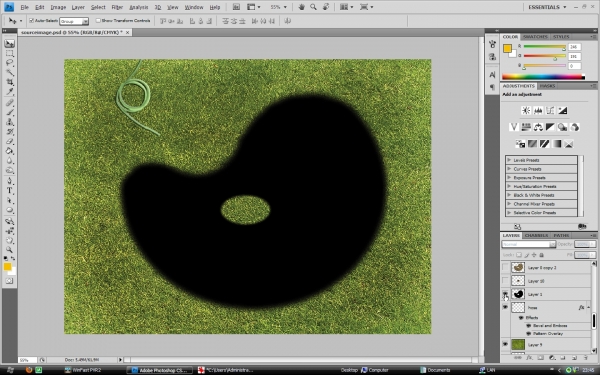Hide the Bevel and Emboss effect

click(x=529, y=326)
